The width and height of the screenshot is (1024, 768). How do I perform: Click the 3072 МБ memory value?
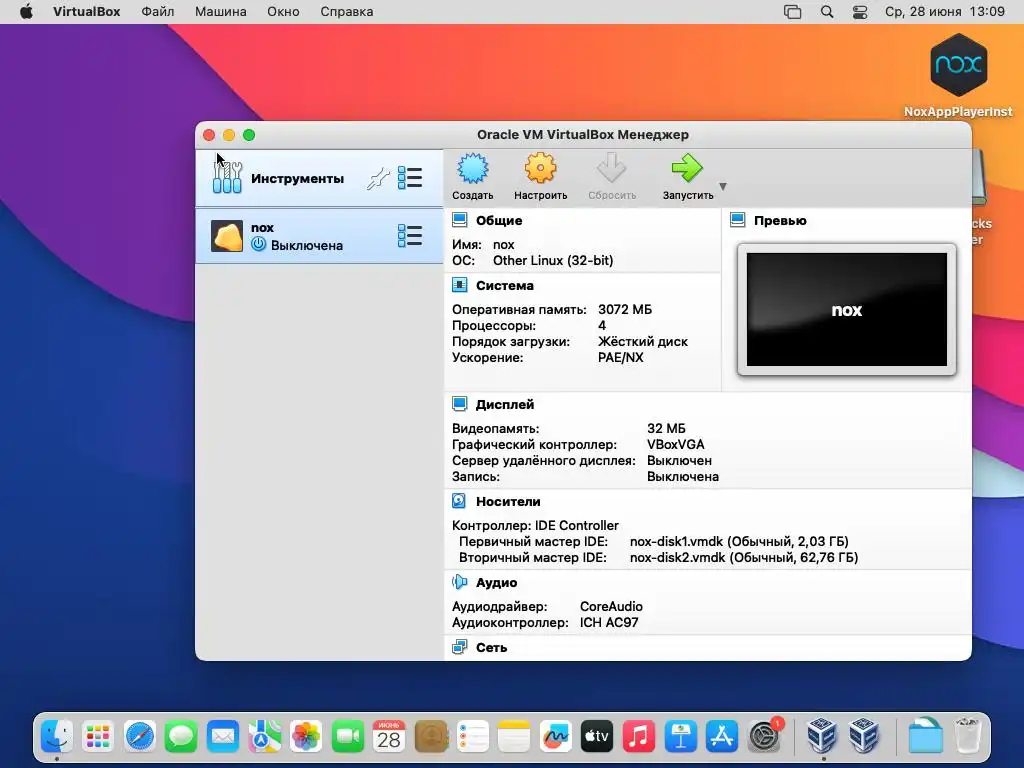(625, 310)
